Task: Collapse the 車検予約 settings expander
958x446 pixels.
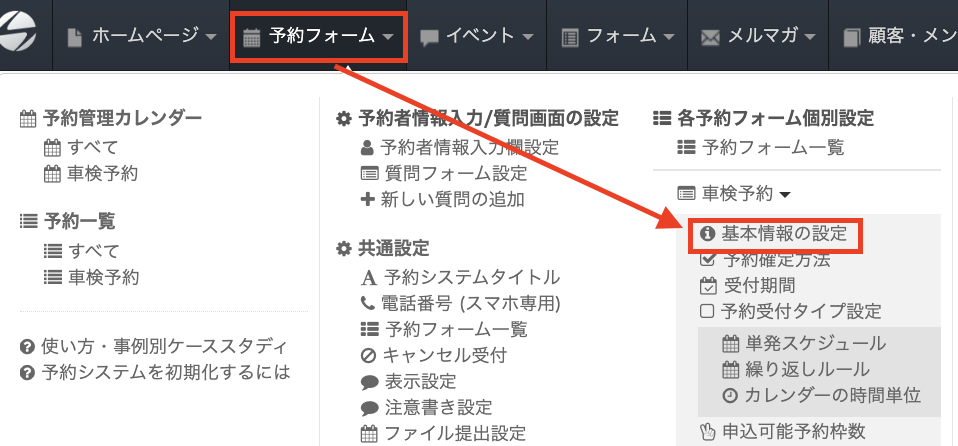Action: [735, 192]
